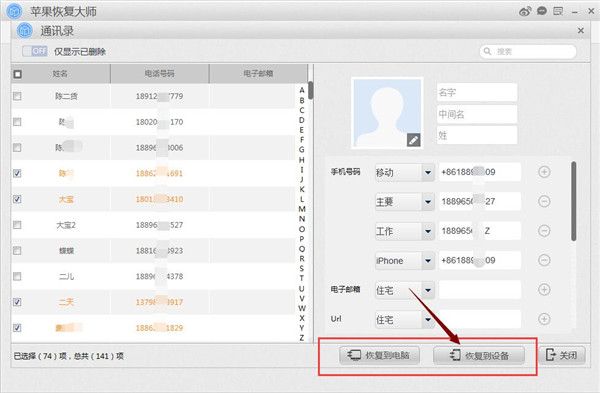Check the box for contact 陈二货
This screenshot has width=600, height=393.
point(17,96)
